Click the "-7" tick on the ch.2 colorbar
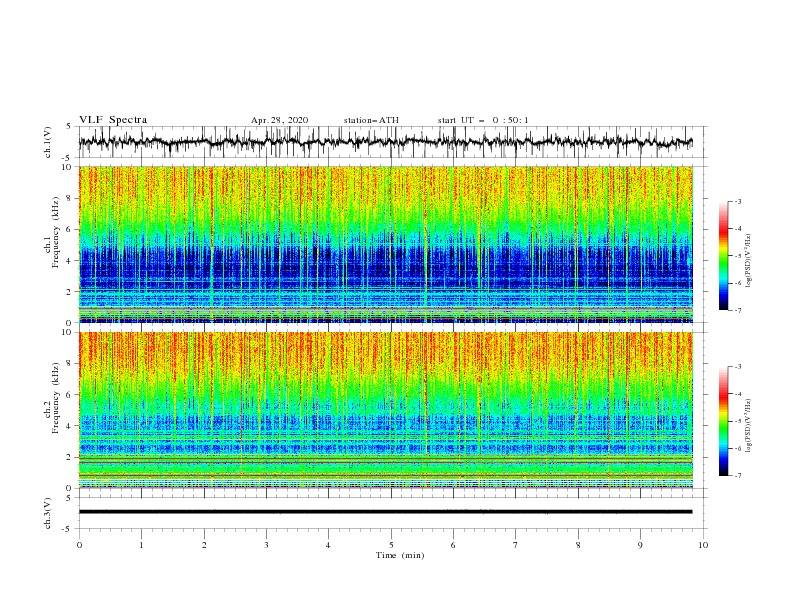The image size is (792, 612). click(738, 476)
